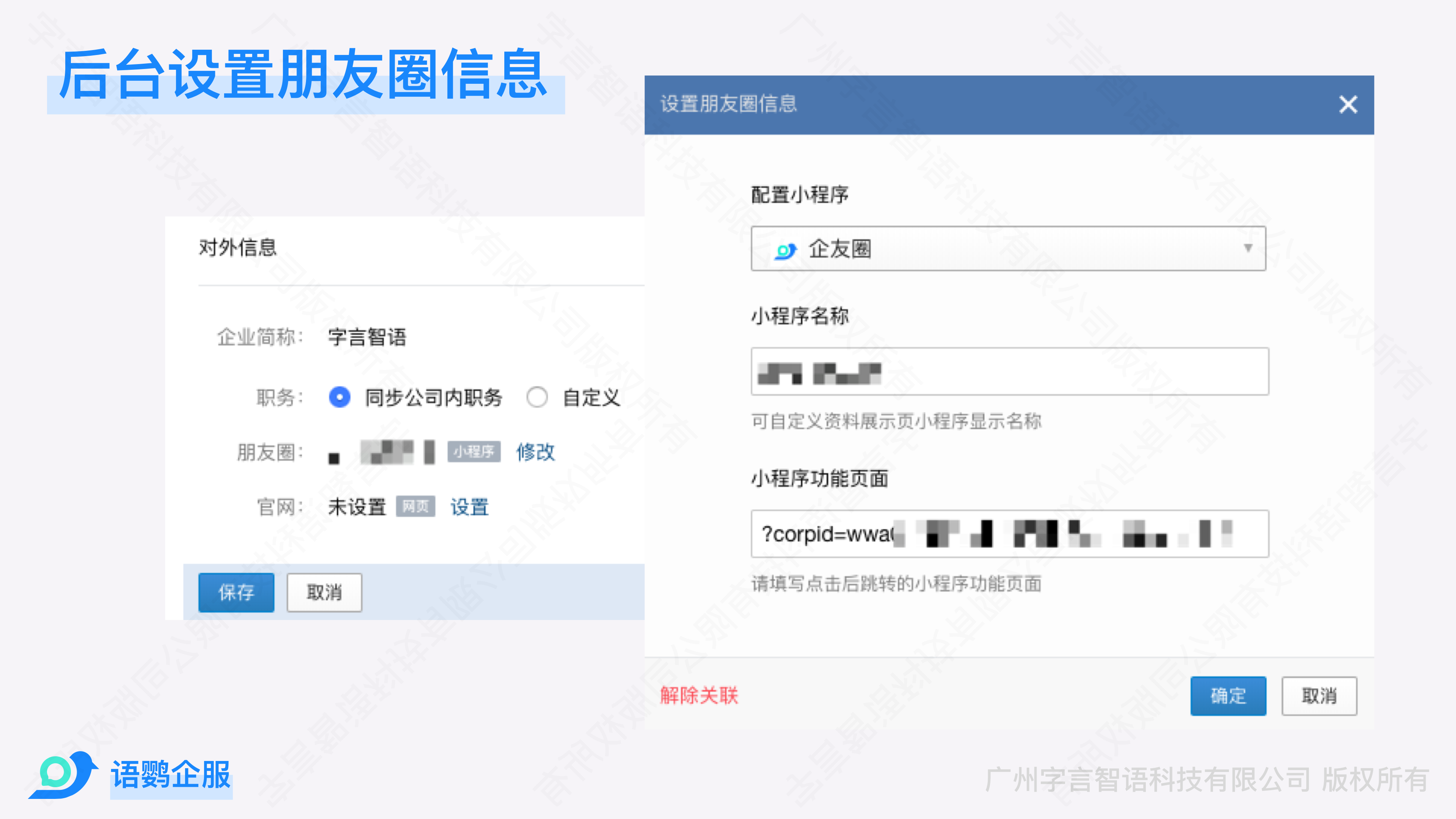Screen dimensions: 1456x819
Task: Select the 自定义 radio option
Action: (x=537, y=397)
